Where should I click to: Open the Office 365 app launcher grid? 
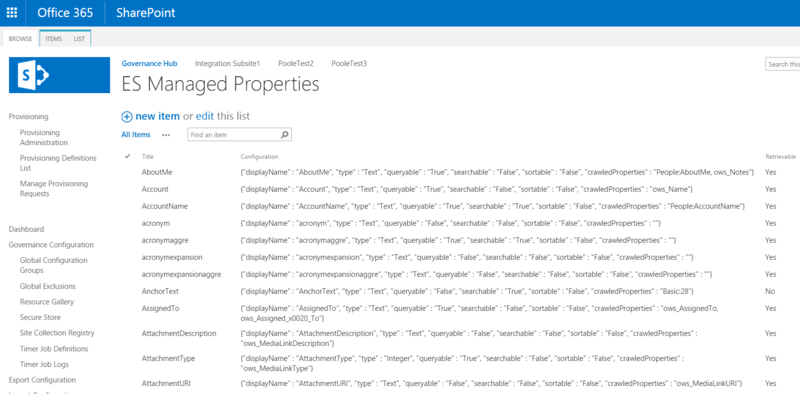point(12,12)
